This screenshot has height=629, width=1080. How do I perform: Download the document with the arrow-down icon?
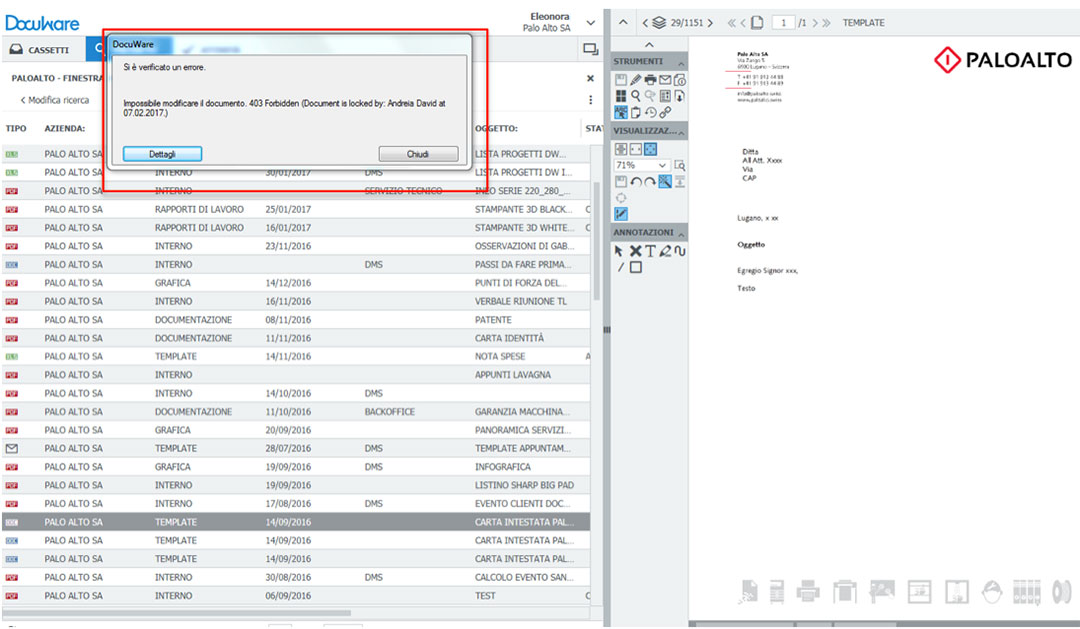click(x=680, y=96)
